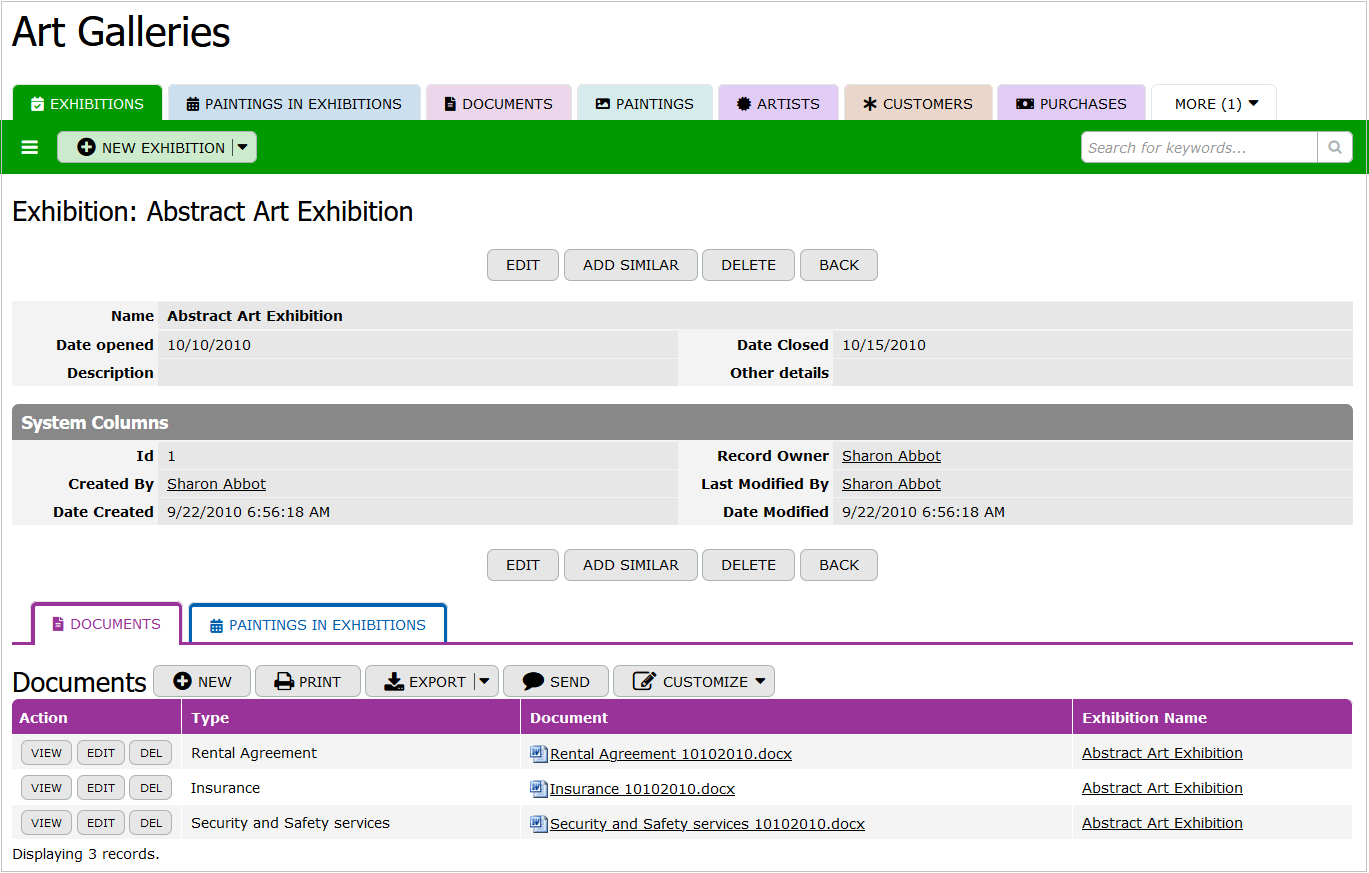Type in the Search for keywords field
Viewport: 1369px width, 873px height.
pyautogui.click(x=1198, y=148)
